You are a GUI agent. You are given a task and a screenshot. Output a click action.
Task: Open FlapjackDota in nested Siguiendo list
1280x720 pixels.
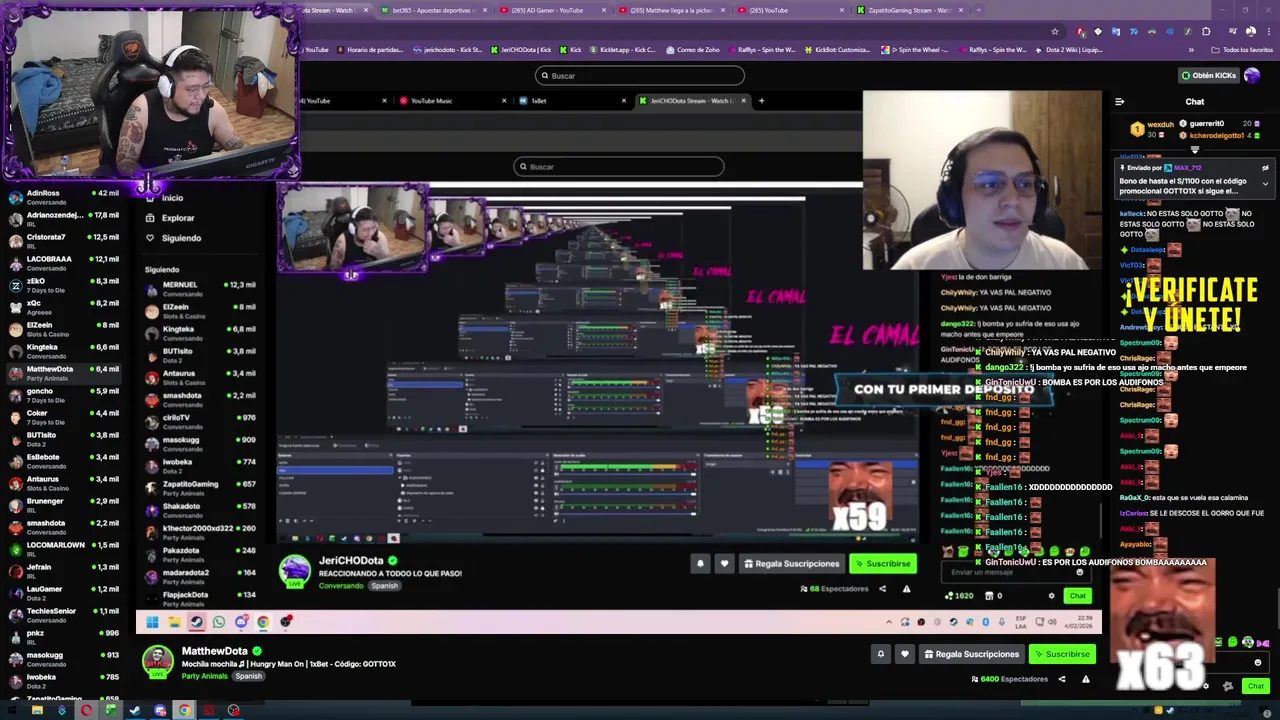(200, 598)
